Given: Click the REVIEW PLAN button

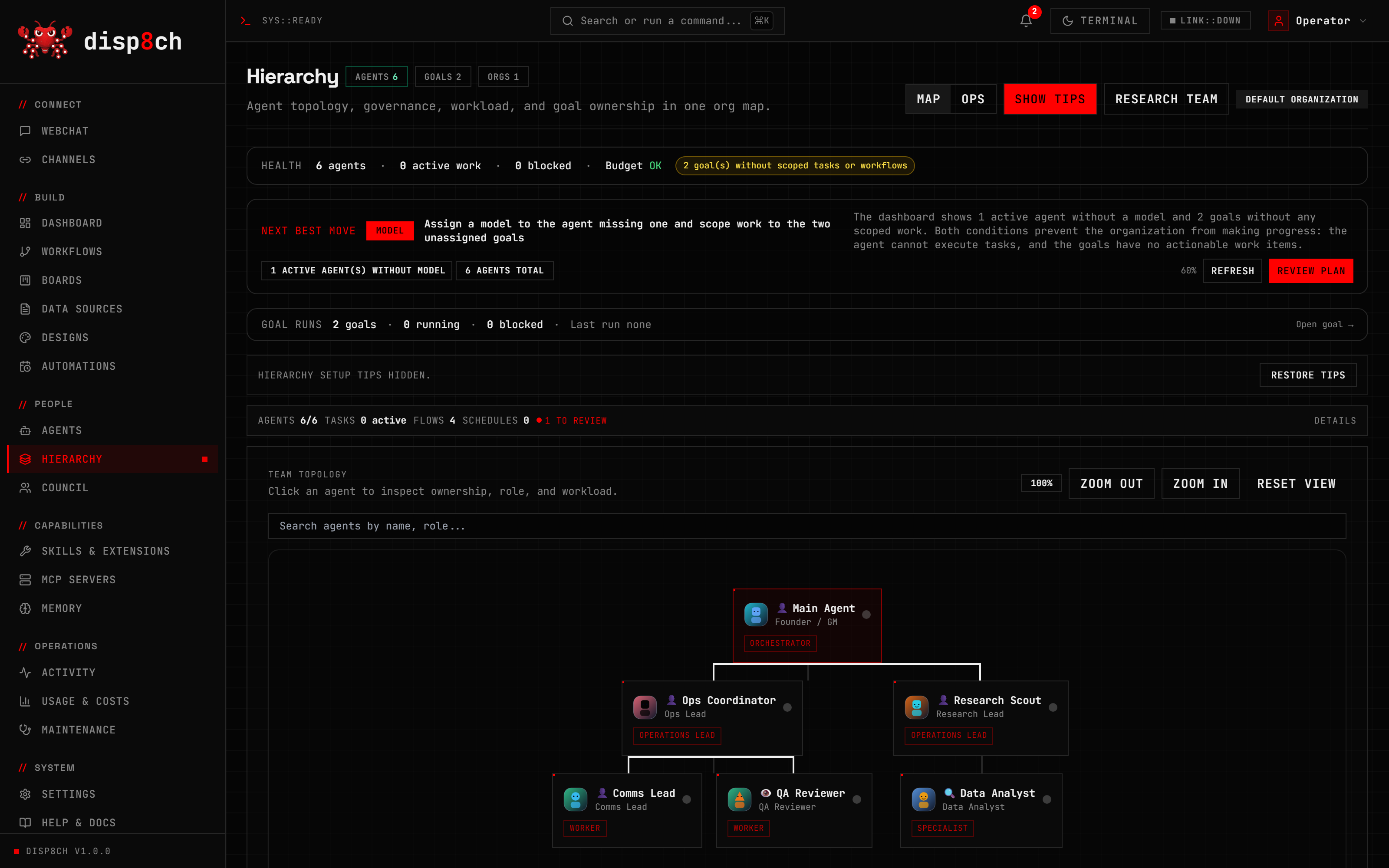Looking at the screenshot, I should [1311, 271].
